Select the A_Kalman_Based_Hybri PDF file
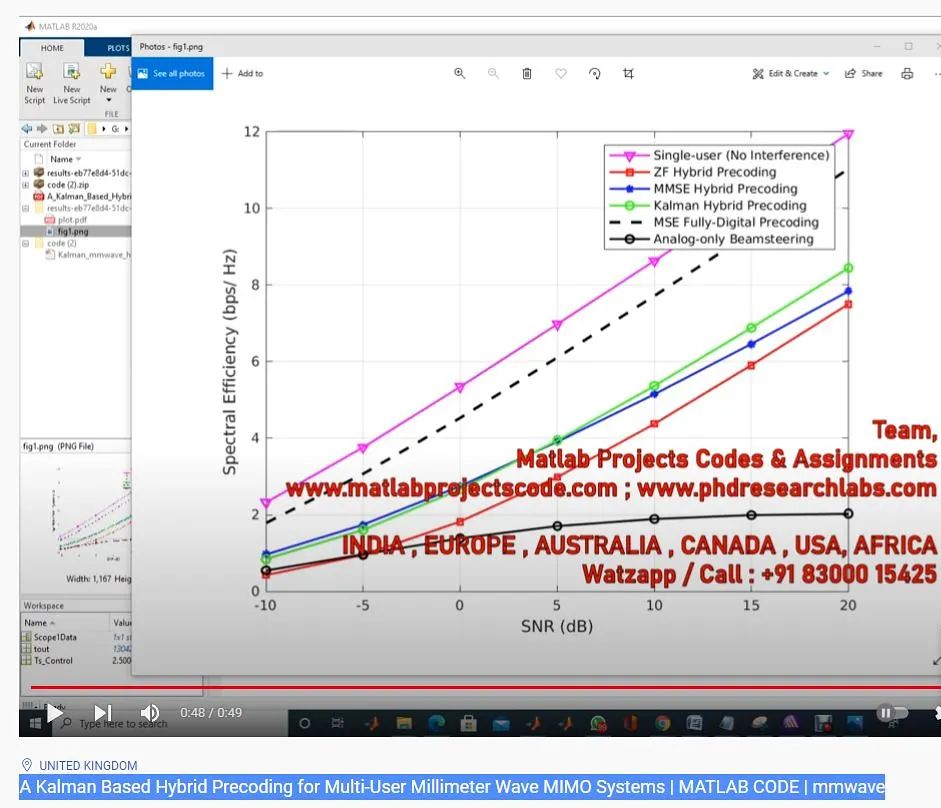 82,196
